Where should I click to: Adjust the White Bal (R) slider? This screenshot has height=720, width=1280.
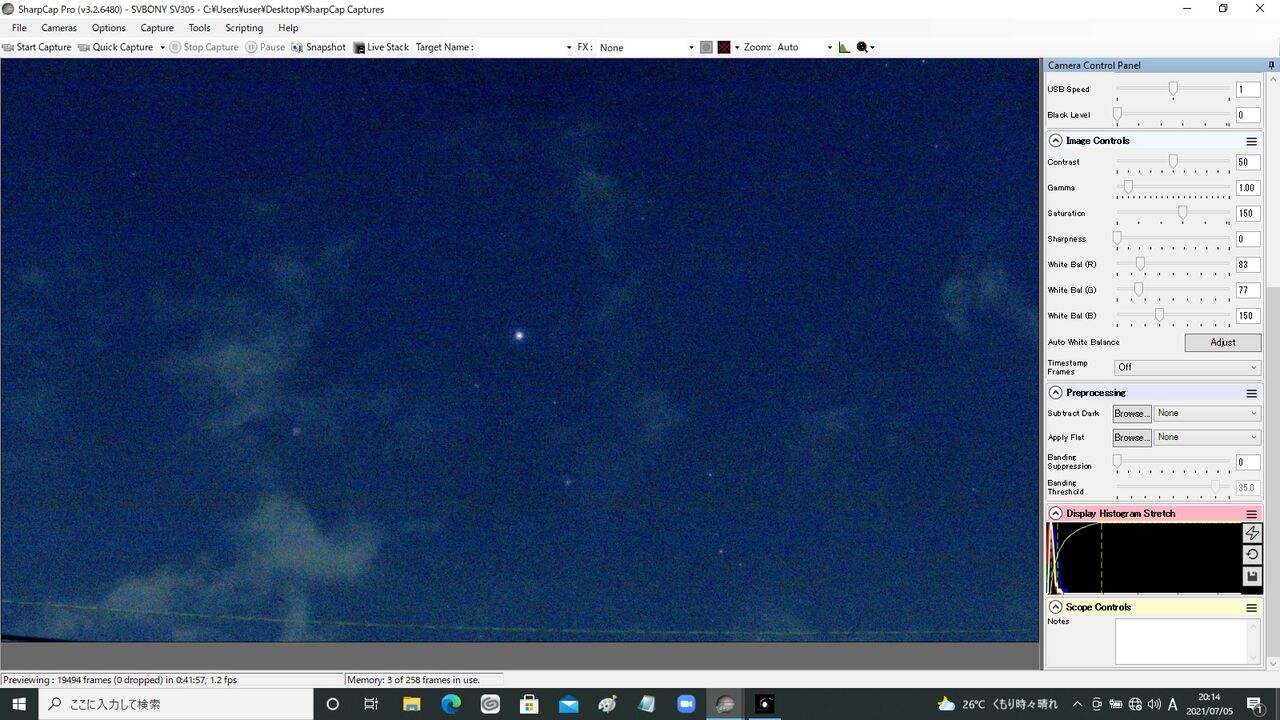click(1173, 264)
